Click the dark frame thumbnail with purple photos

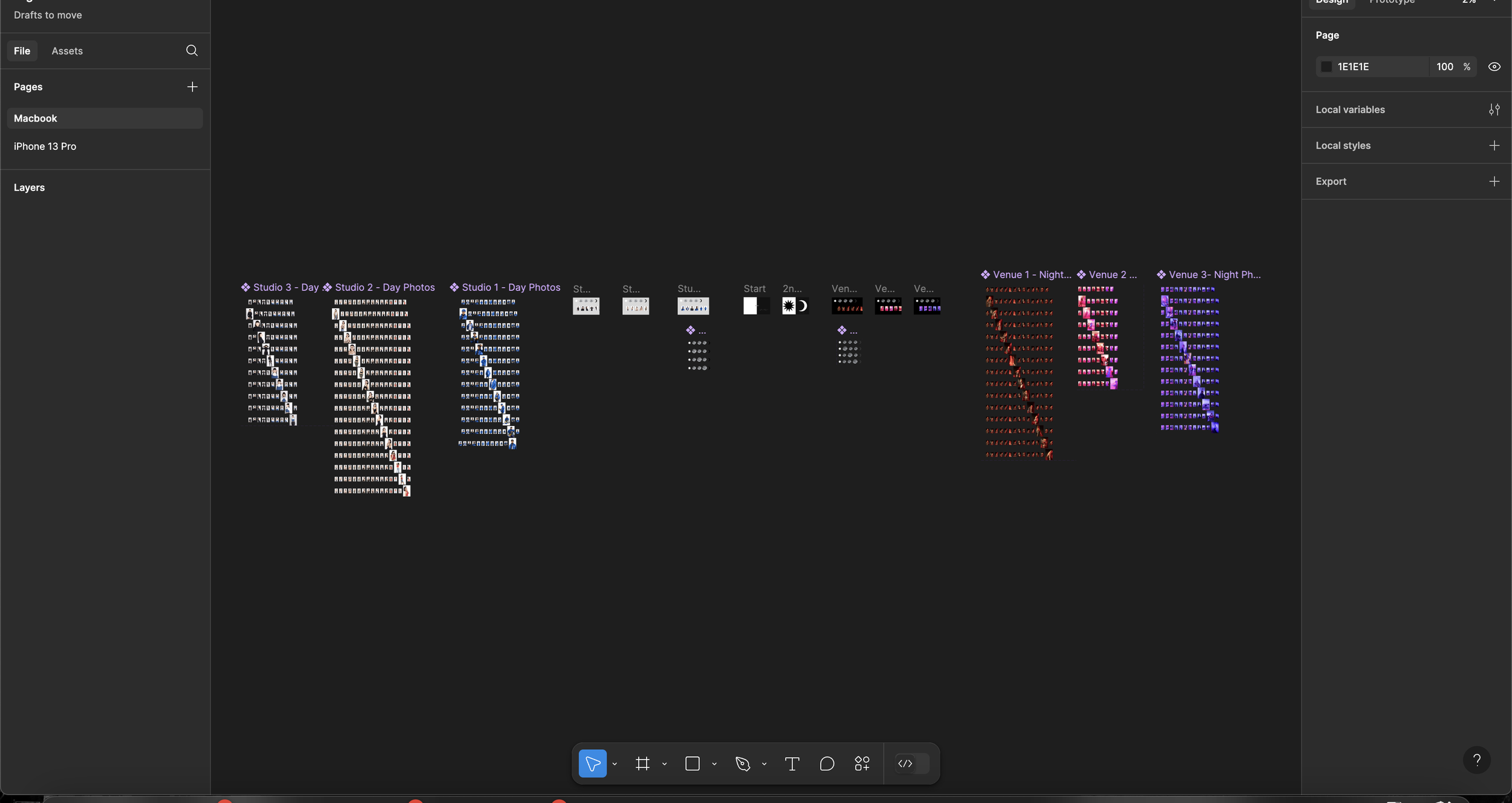927,306
